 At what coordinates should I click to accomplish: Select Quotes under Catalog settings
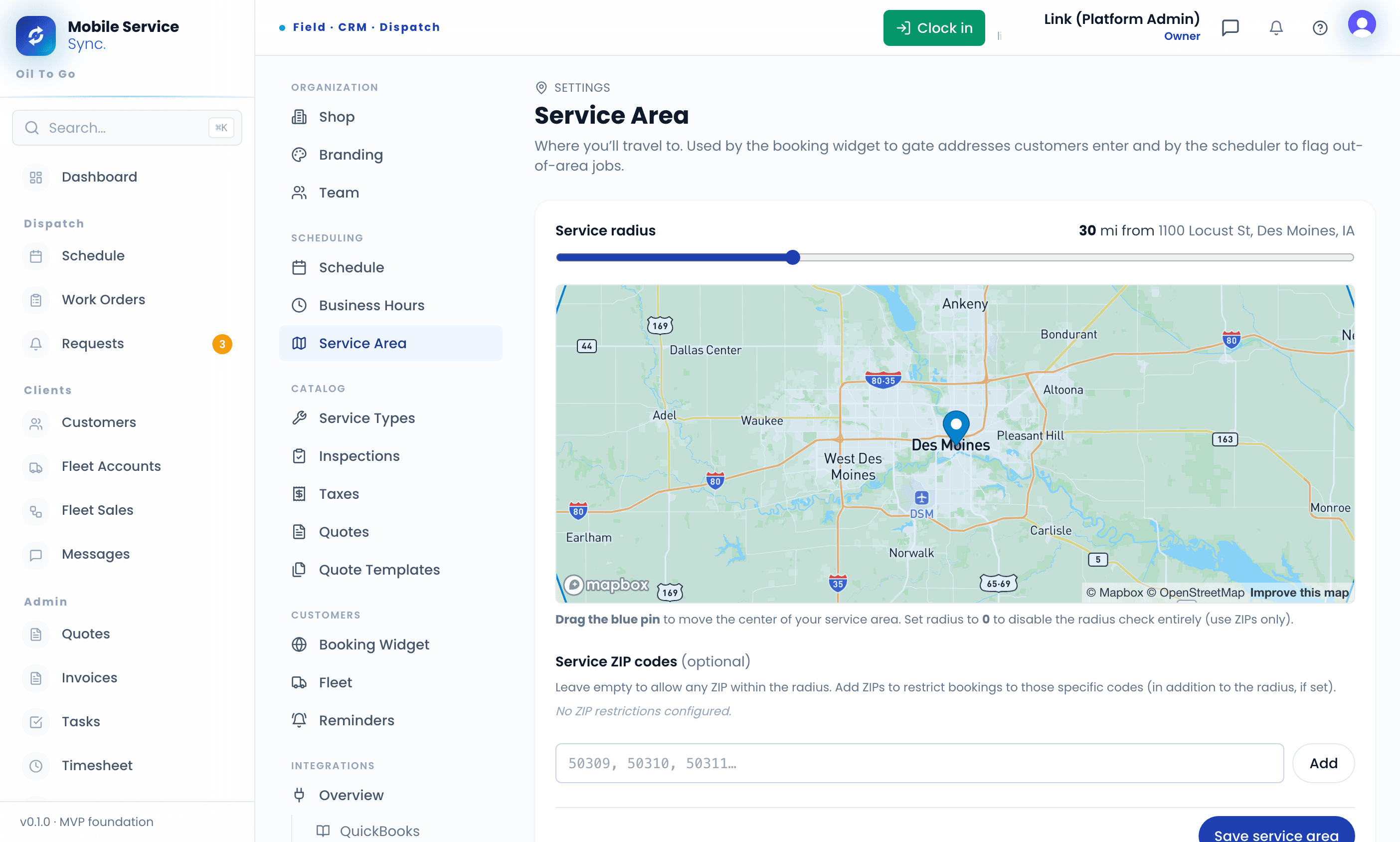coord(391,532)
